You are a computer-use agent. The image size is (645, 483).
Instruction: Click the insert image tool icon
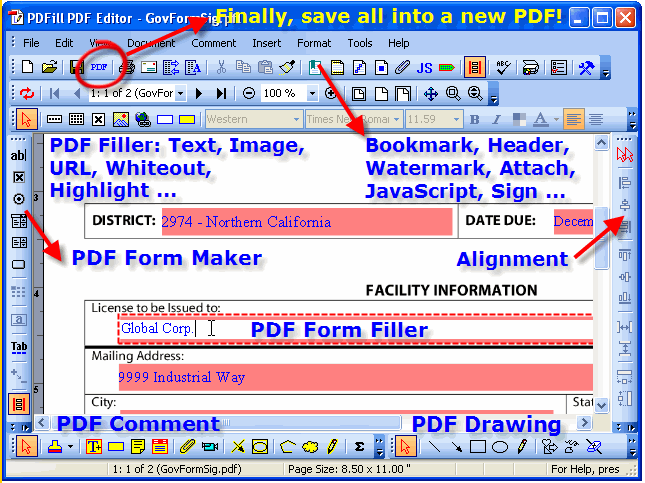coord(121,120)
